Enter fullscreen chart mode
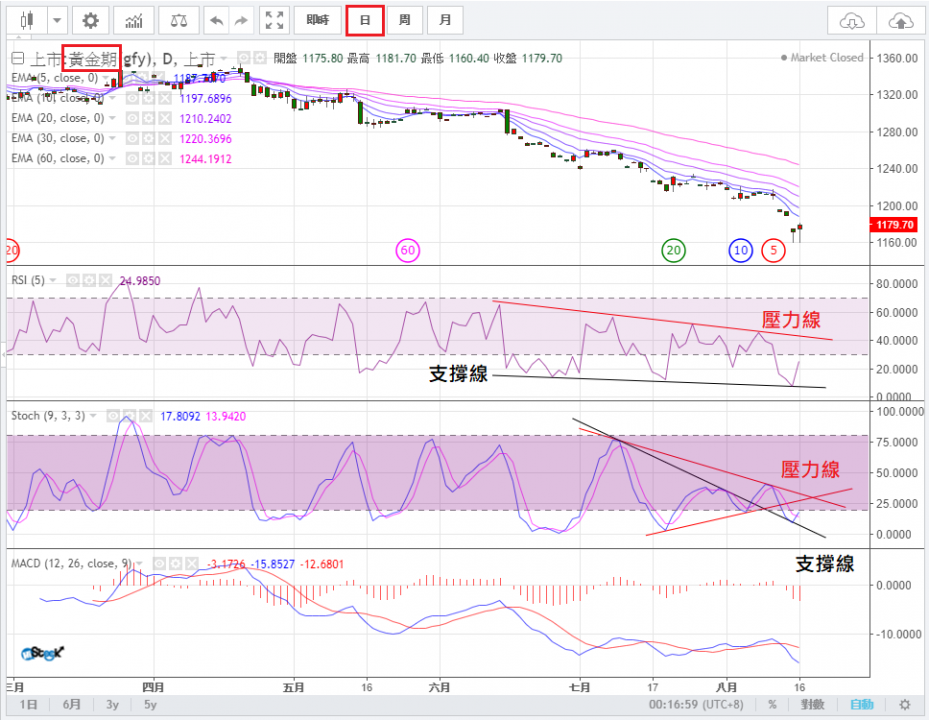 (x=274, y=20)
